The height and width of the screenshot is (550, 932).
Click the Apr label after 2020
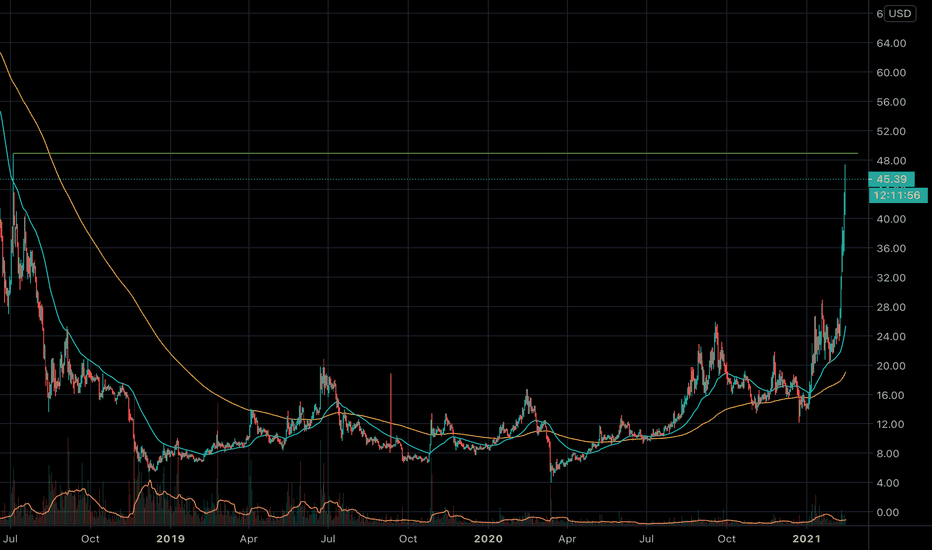(x=567, y=539)
